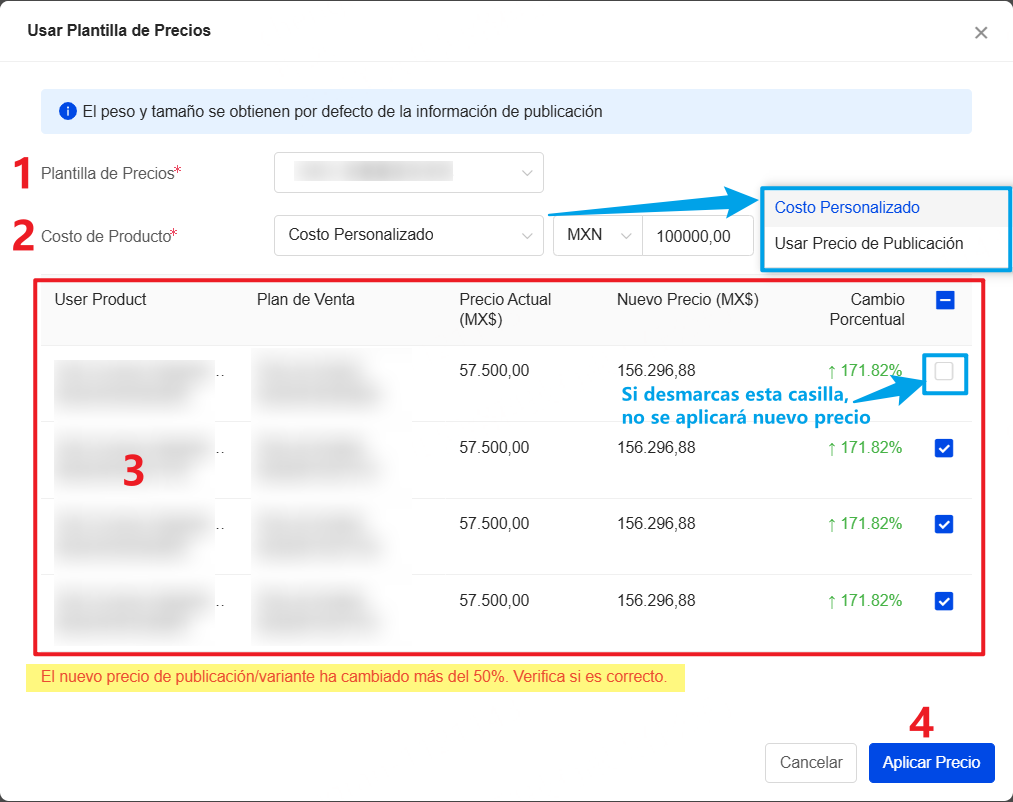Image resolution: width=1013 pixels, height=802 pixels.
Task: Click the first row's 156.296,88 new price
Action: point(656,370)
